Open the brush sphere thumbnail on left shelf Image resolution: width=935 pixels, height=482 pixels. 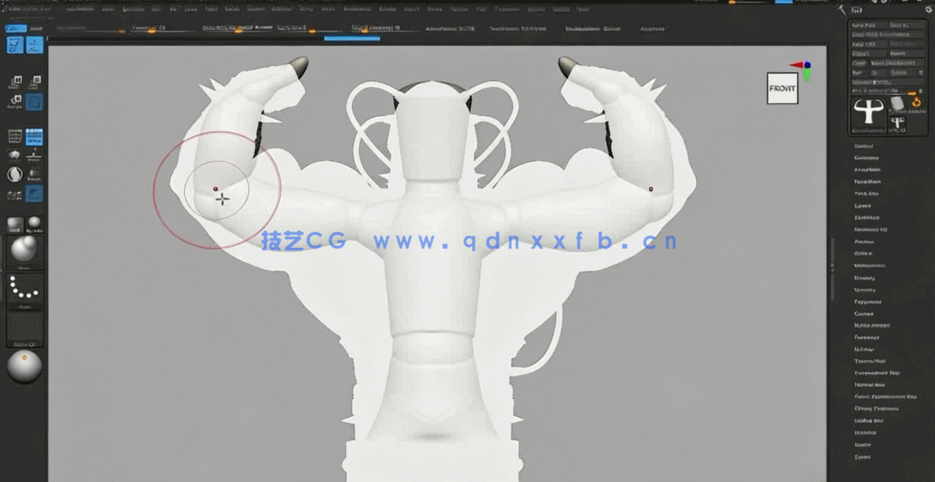(25, 249)
